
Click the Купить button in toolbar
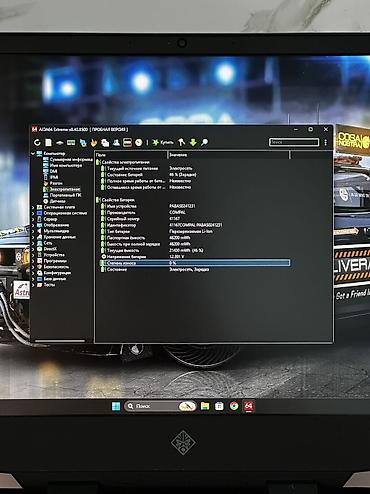(x=163, y=142)
